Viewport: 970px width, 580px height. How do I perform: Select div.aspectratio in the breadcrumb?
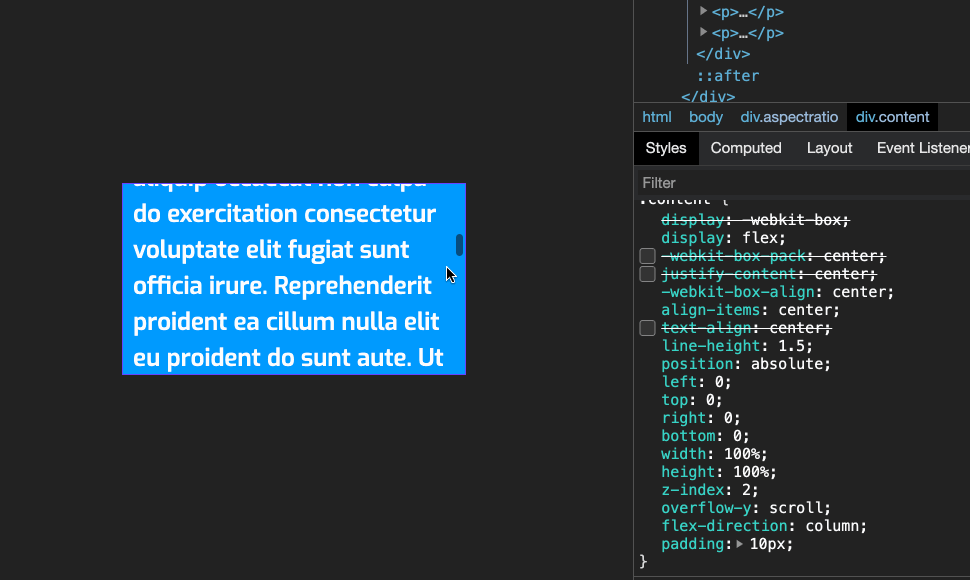[x=789, y=117]
